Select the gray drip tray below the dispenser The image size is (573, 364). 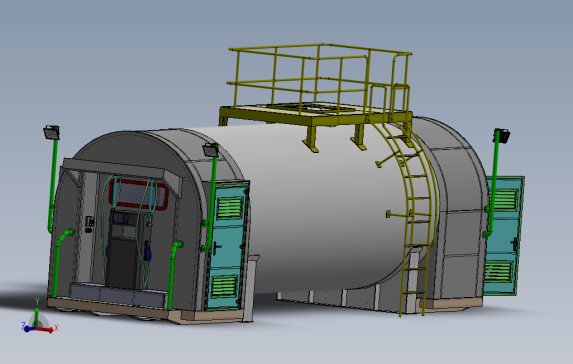[x=118, y=295]
